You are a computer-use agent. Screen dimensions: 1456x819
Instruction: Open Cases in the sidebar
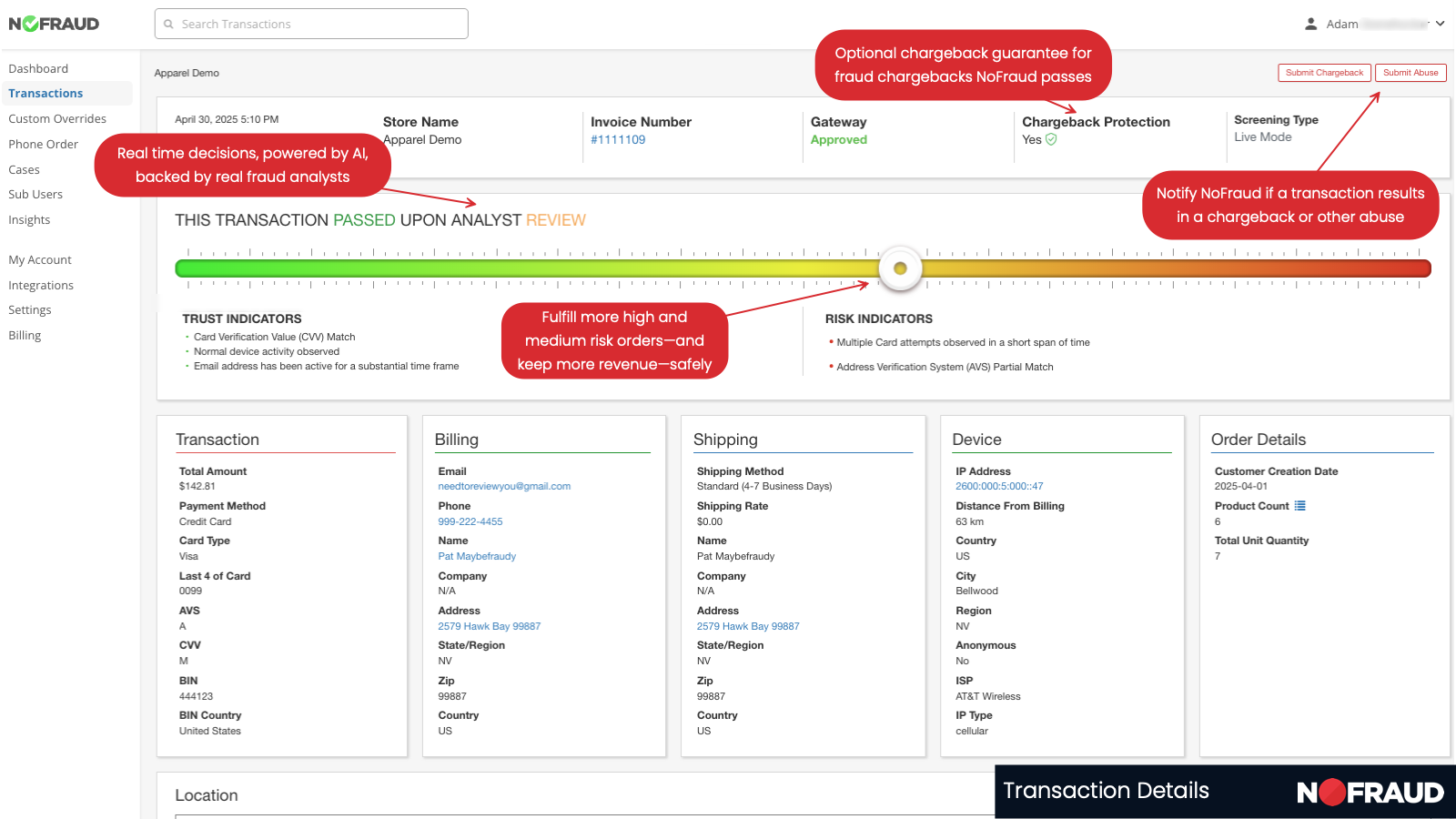24,169
